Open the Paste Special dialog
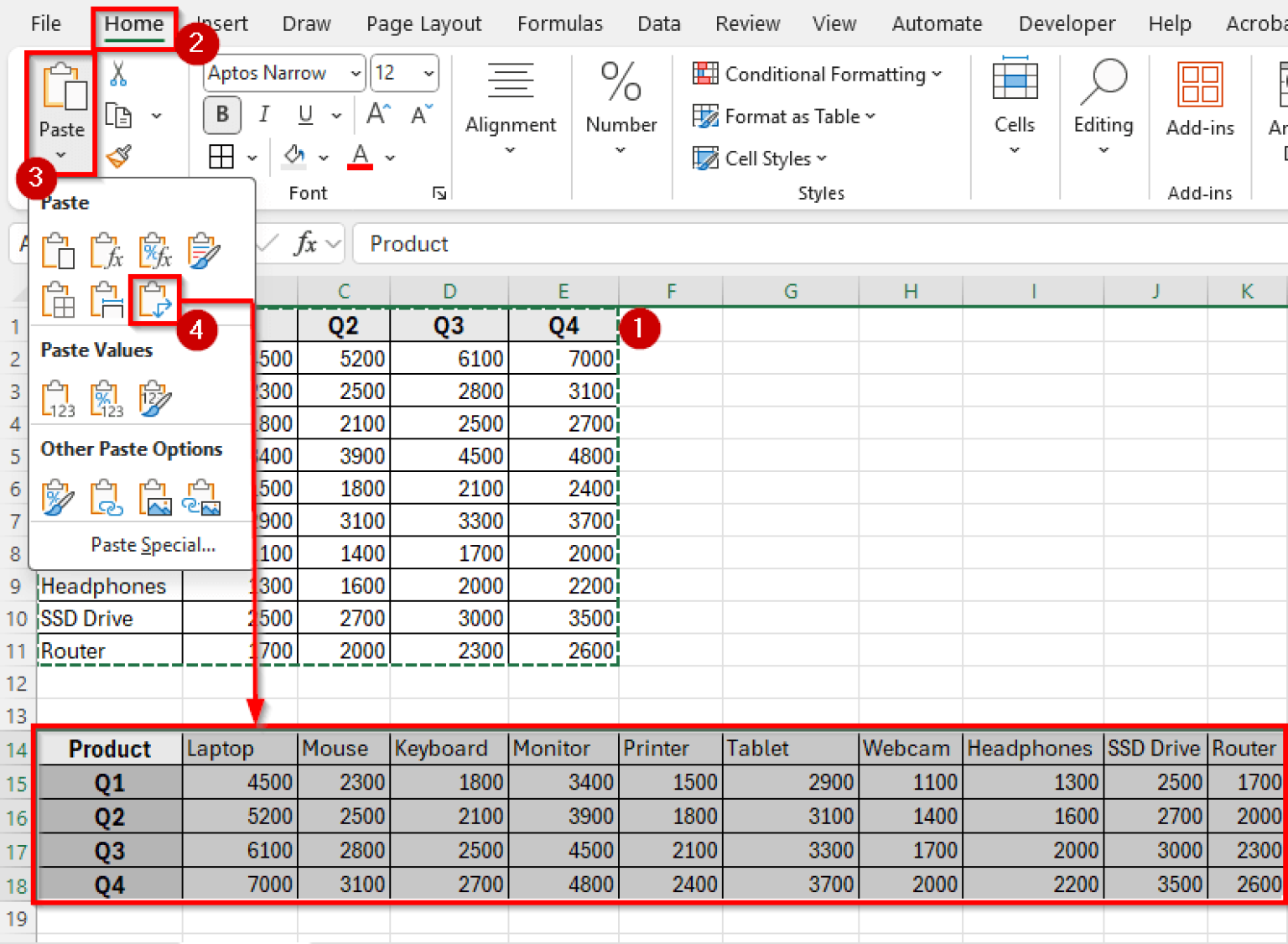This screenshot has width=1288, height=944. pos(153,544)
